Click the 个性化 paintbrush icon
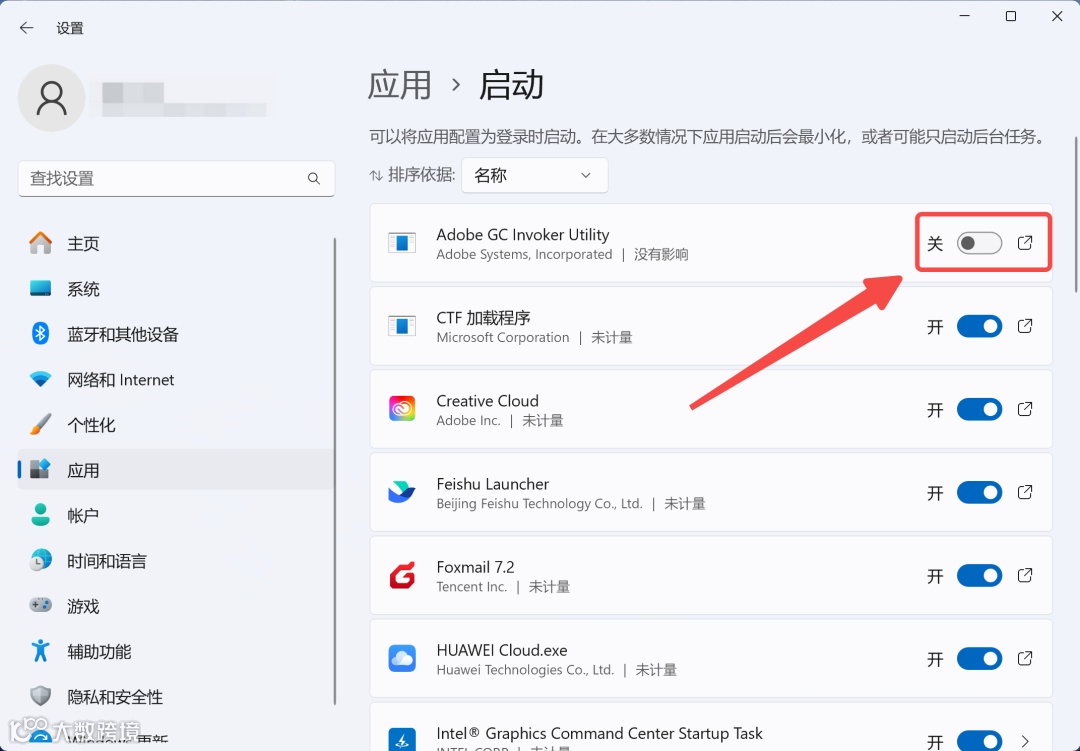This screenshot has width=1080, height=751. (x=41, y=424)
